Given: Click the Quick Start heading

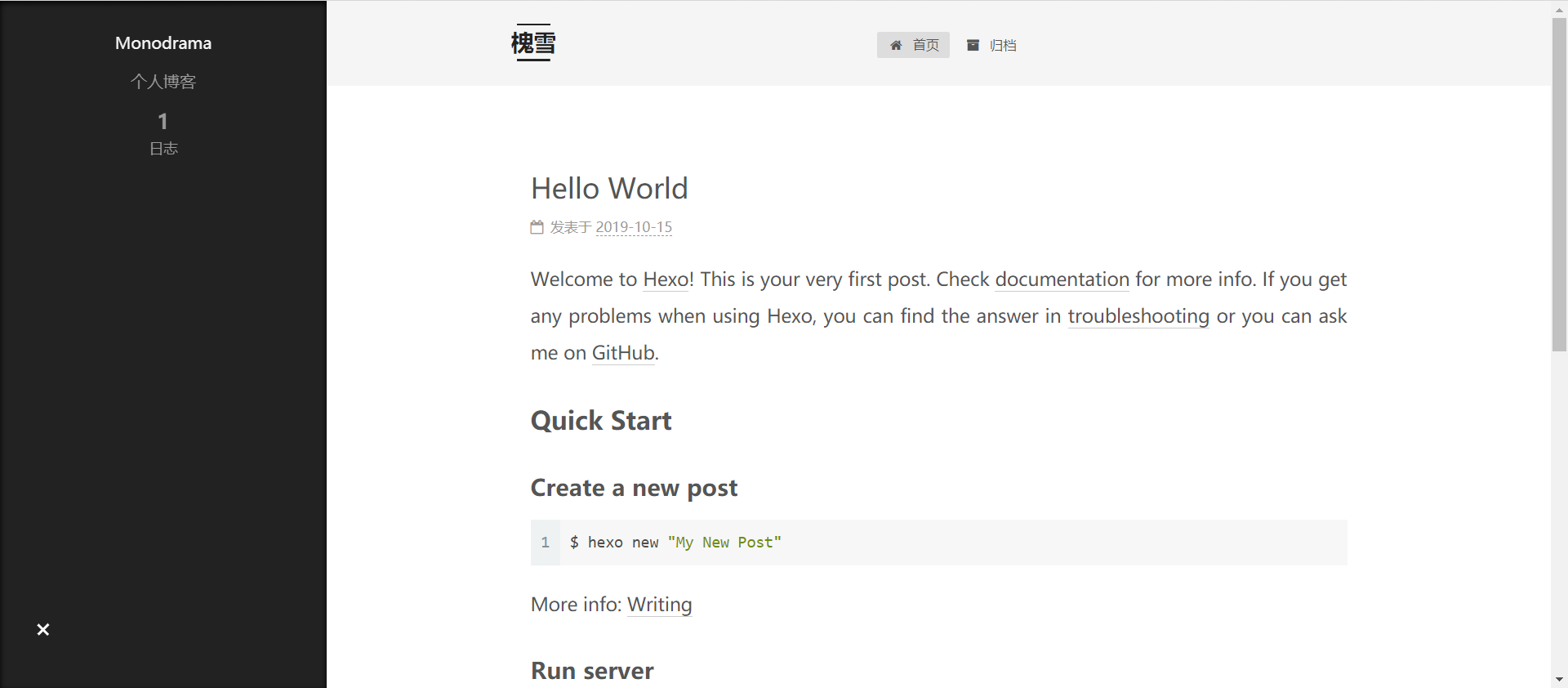Looking at the screenshot, I should tap(601, 421).
